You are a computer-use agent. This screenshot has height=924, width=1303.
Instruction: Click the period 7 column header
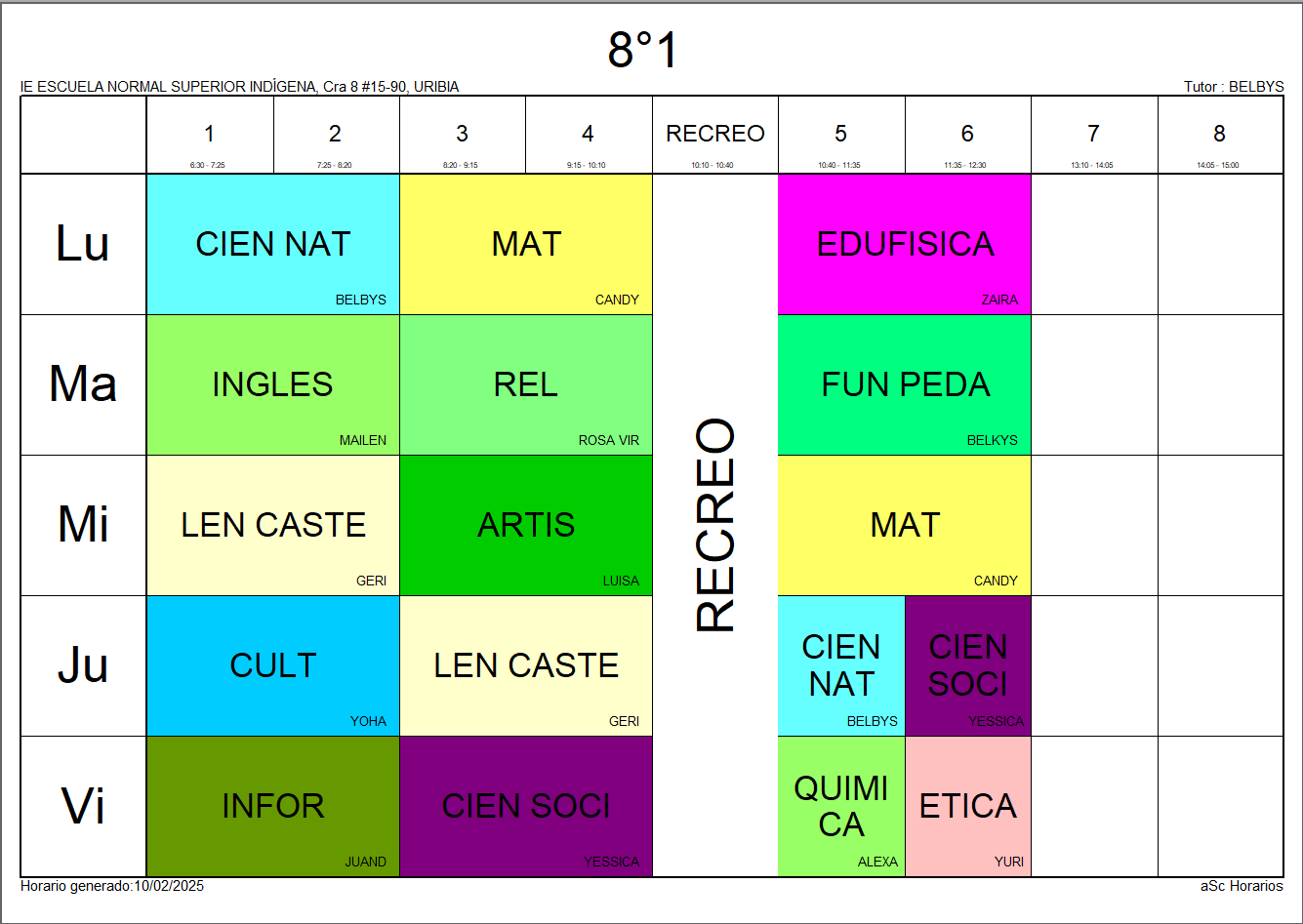pos(1093,135)
